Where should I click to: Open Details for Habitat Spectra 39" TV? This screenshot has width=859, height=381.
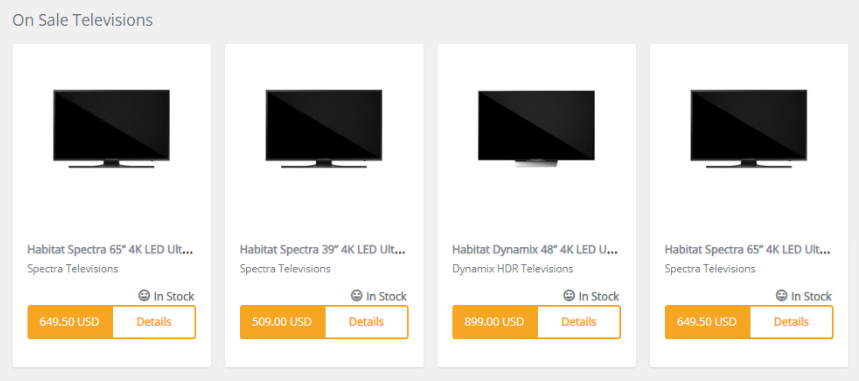(x=366, y=322)
